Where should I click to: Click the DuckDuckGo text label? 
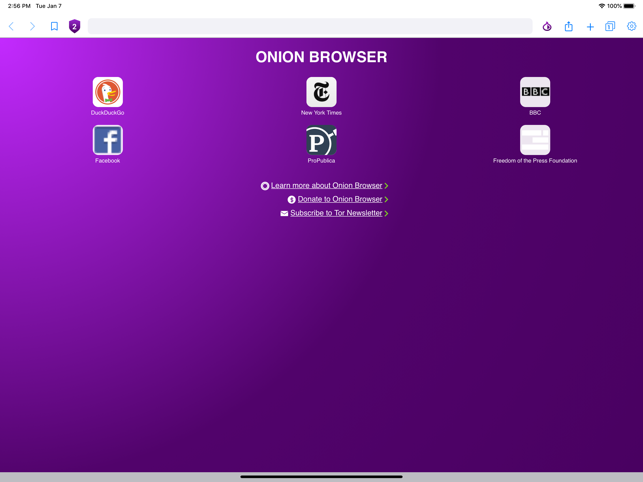click(107, 113)
